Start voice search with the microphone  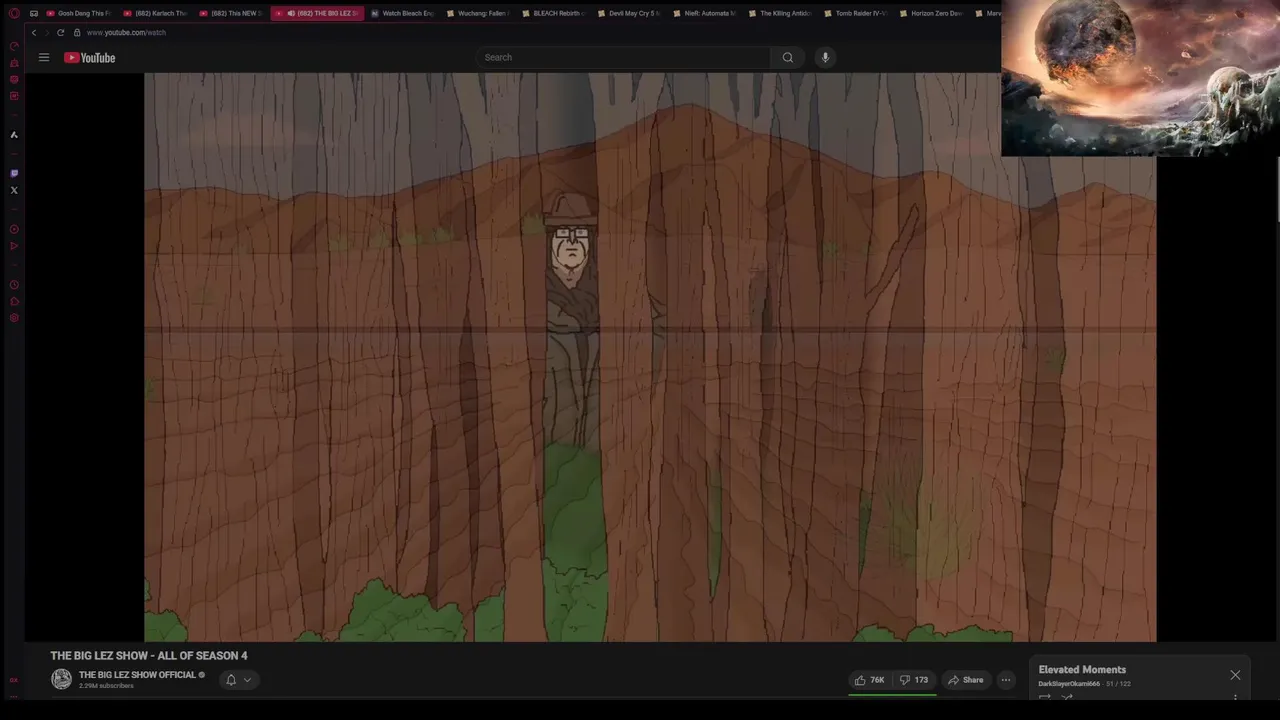click(825, 57)
